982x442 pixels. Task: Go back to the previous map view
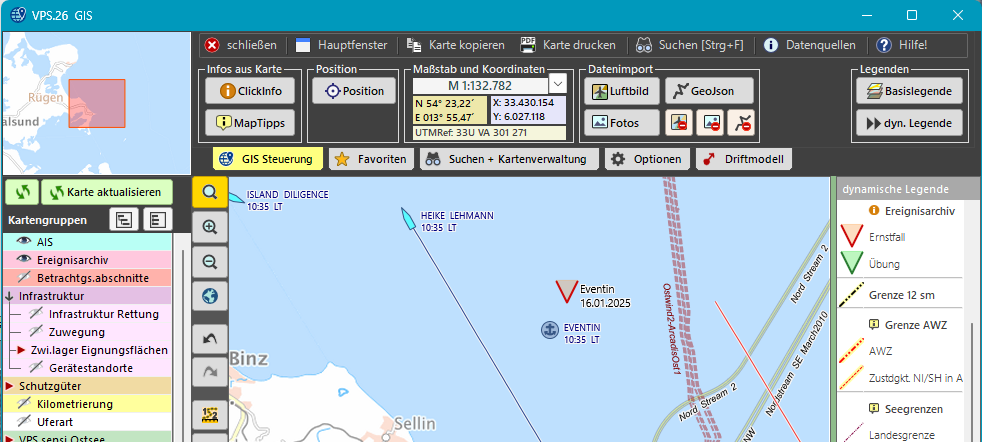point(209,340)
